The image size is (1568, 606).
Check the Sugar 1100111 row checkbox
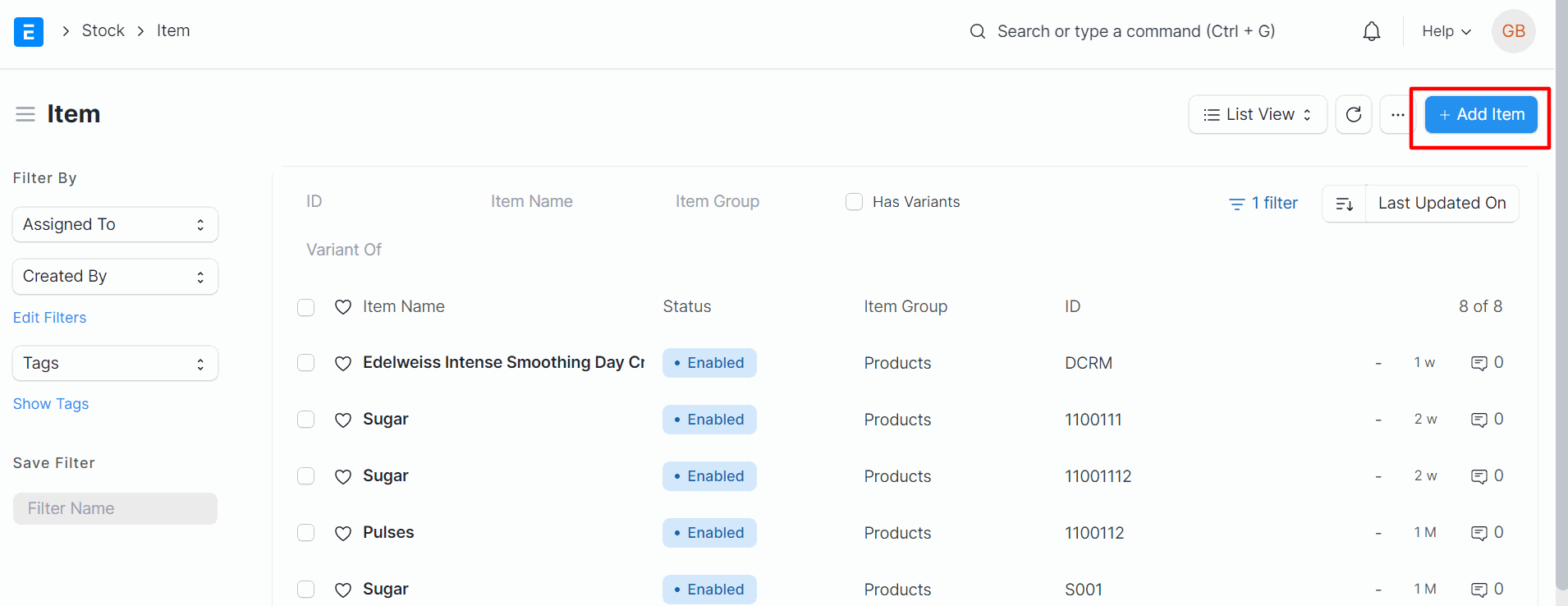(306, 420)
